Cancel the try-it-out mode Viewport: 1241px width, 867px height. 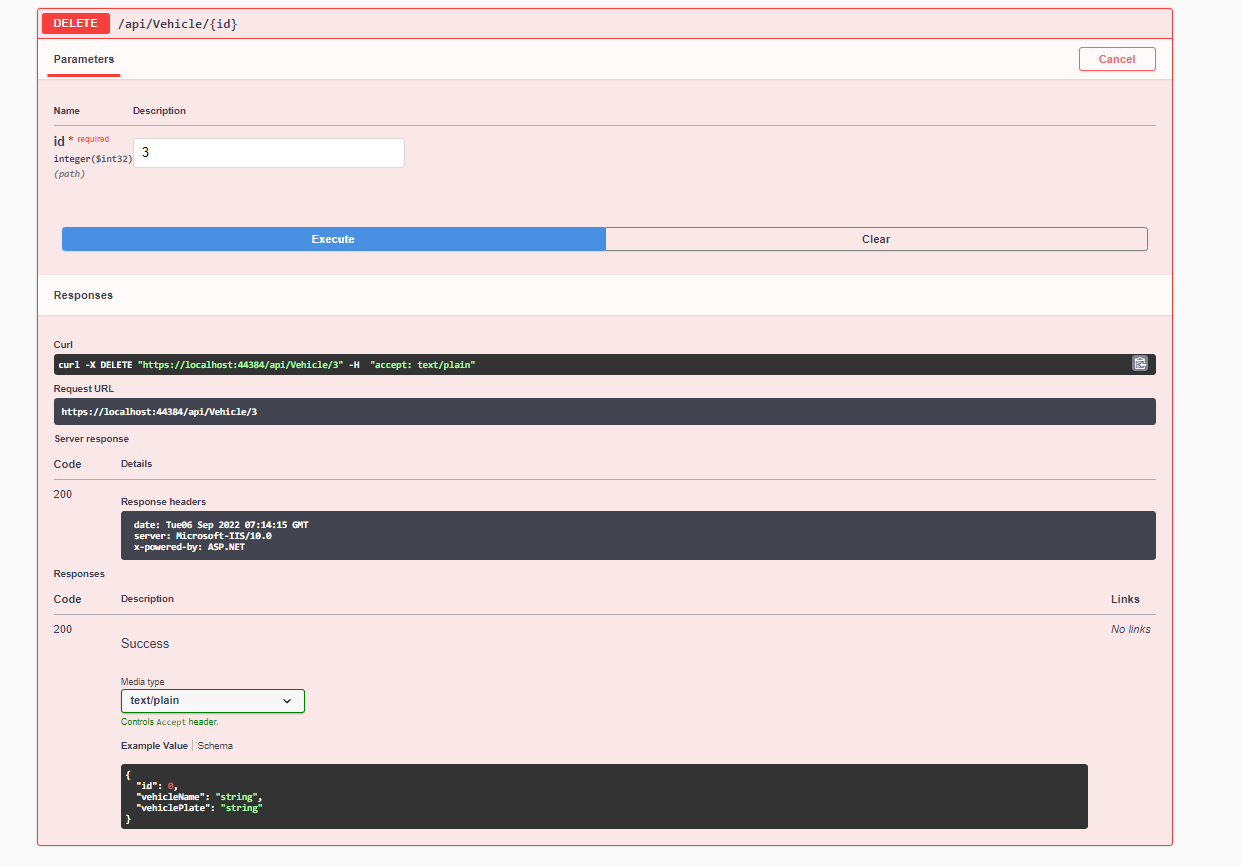(x=1116, y=59)
